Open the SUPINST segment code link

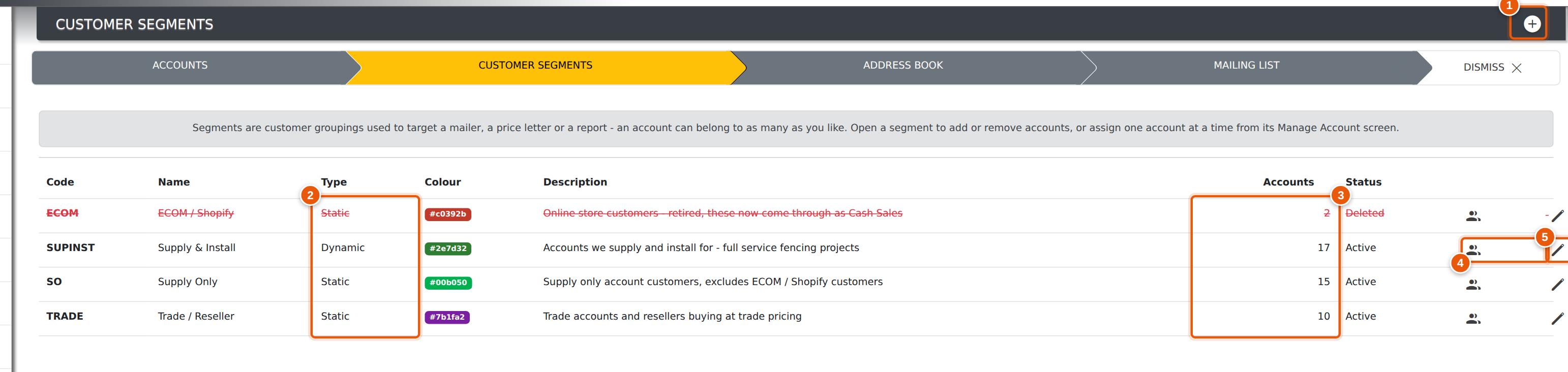tap(71, 248)
